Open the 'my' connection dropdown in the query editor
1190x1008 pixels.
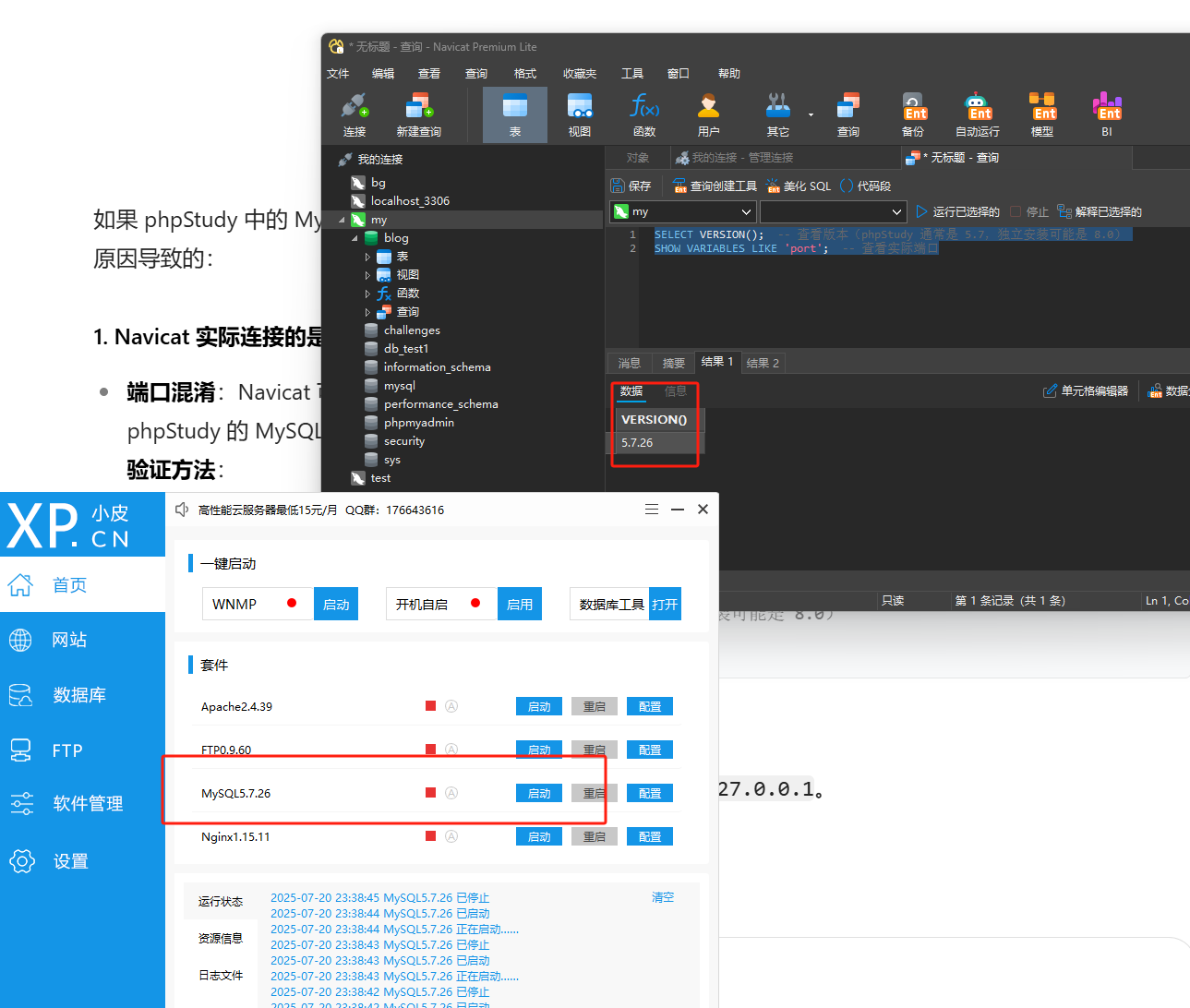[x=683, y=211]
